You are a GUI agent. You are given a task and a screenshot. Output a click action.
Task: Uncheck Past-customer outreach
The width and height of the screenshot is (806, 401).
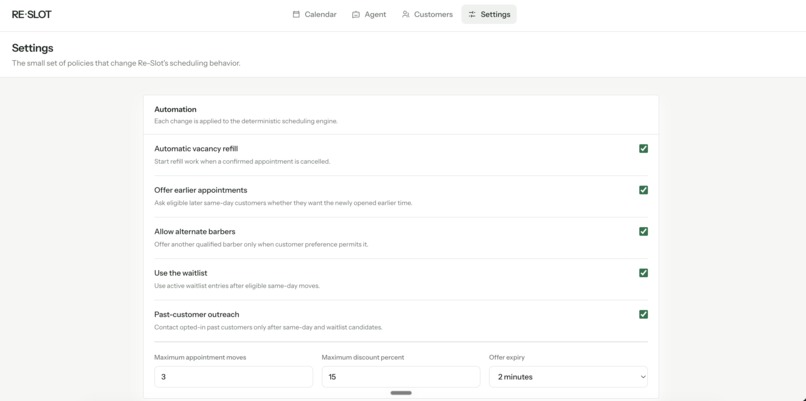[x=643, y=314]
